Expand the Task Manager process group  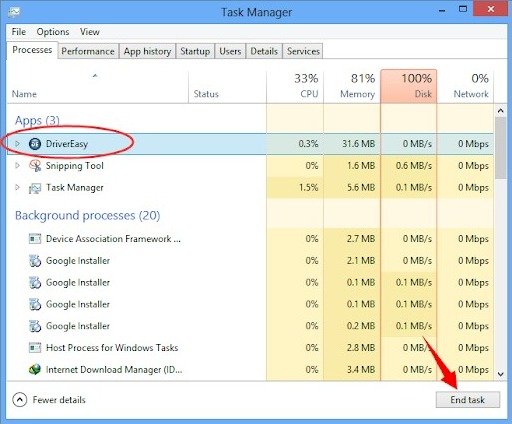click(x=17, y=187)
